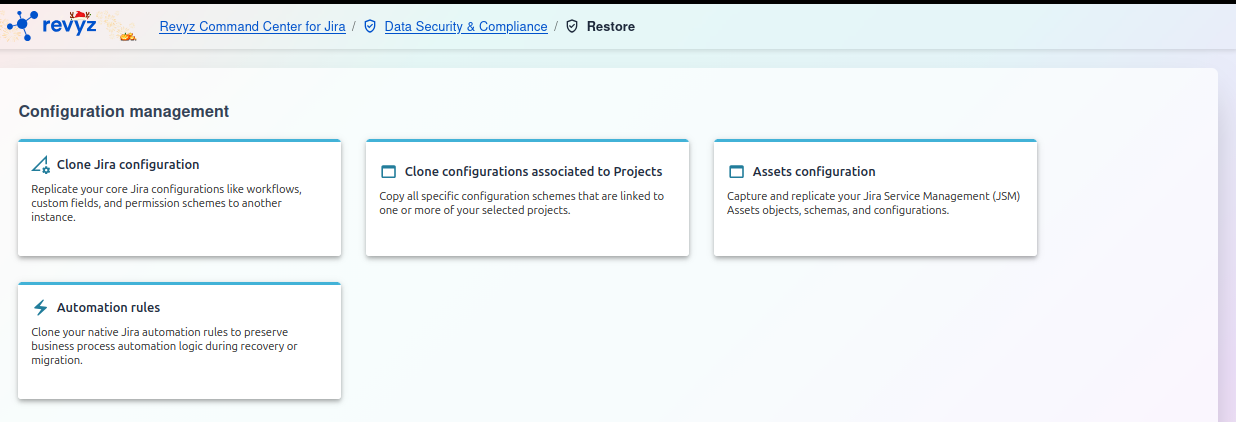Open the Automation rules card title
1236x422 pixels.
coord(108,308)
